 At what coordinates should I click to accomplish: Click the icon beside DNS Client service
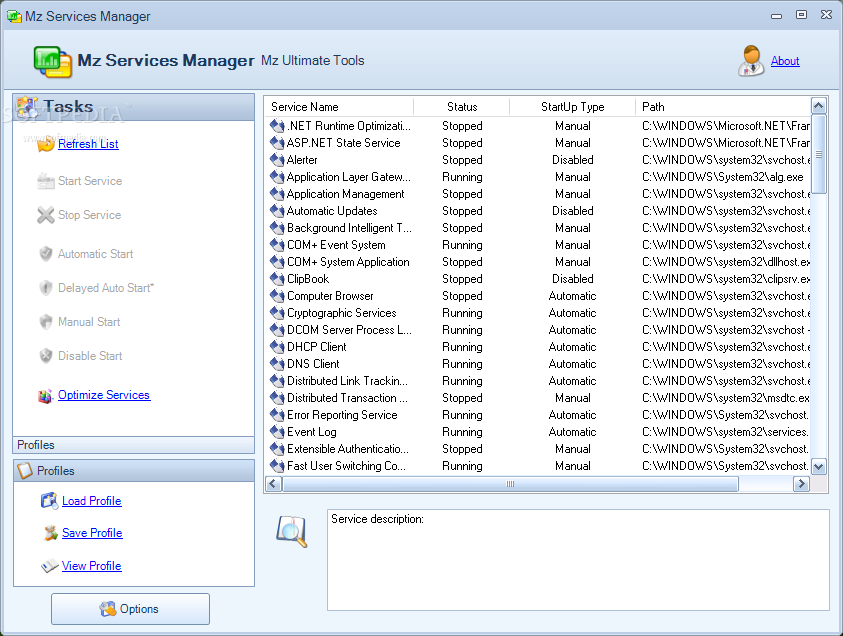click(x=277, y=364)
